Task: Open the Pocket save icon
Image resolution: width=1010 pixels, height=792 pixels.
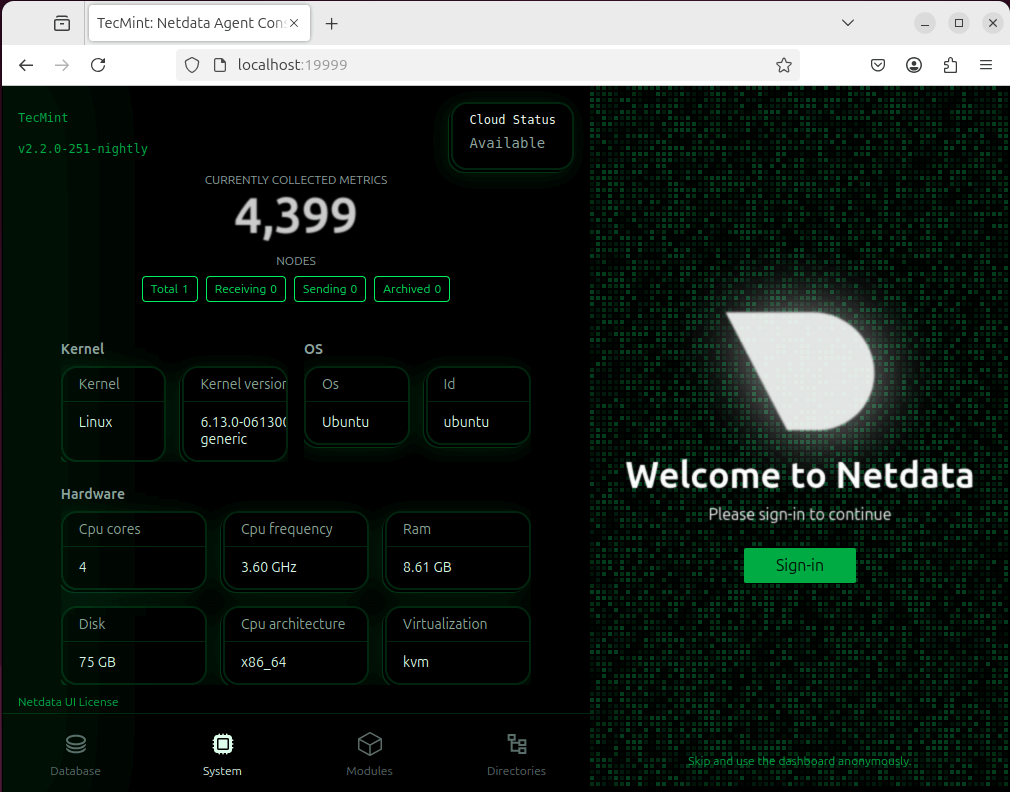Action: (877, 65)
